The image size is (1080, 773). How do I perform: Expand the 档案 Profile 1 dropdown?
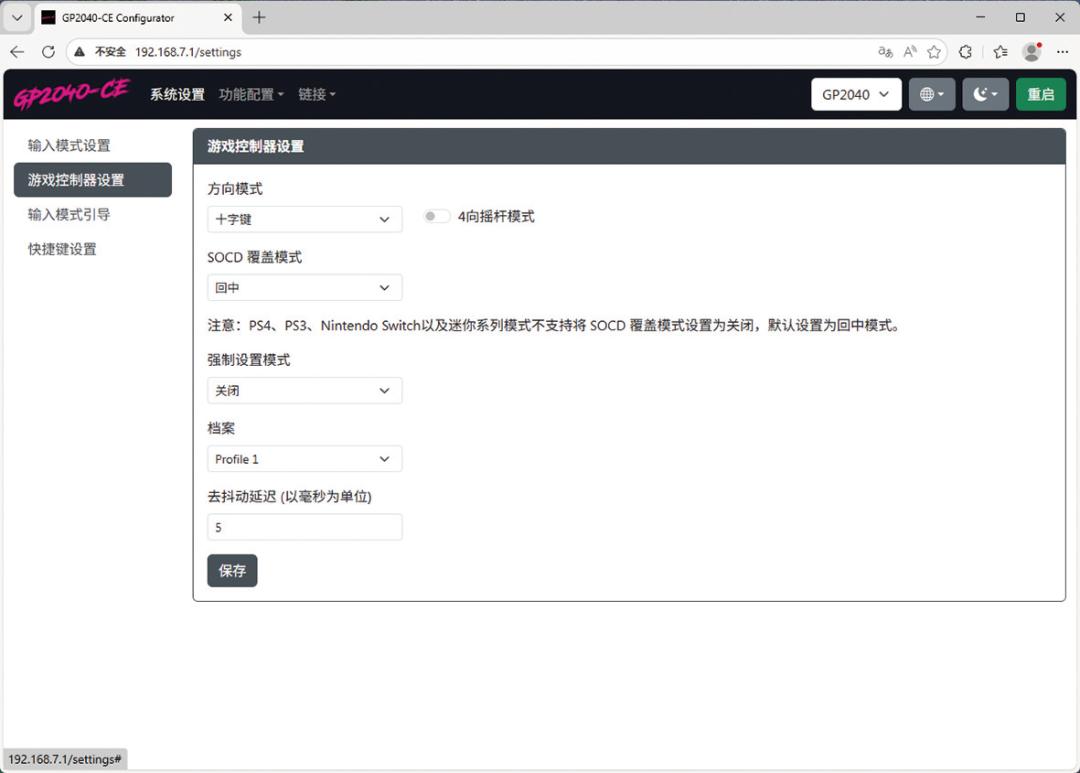point(304,459)
